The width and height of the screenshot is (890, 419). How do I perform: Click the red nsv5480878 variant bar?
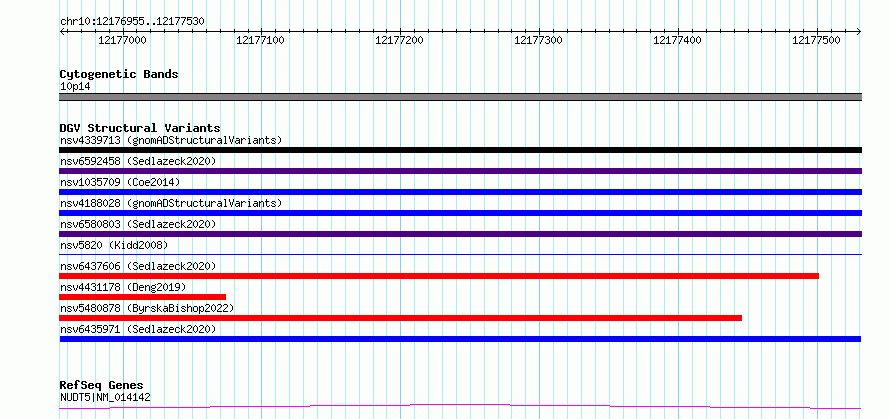[x=401, y=318]
